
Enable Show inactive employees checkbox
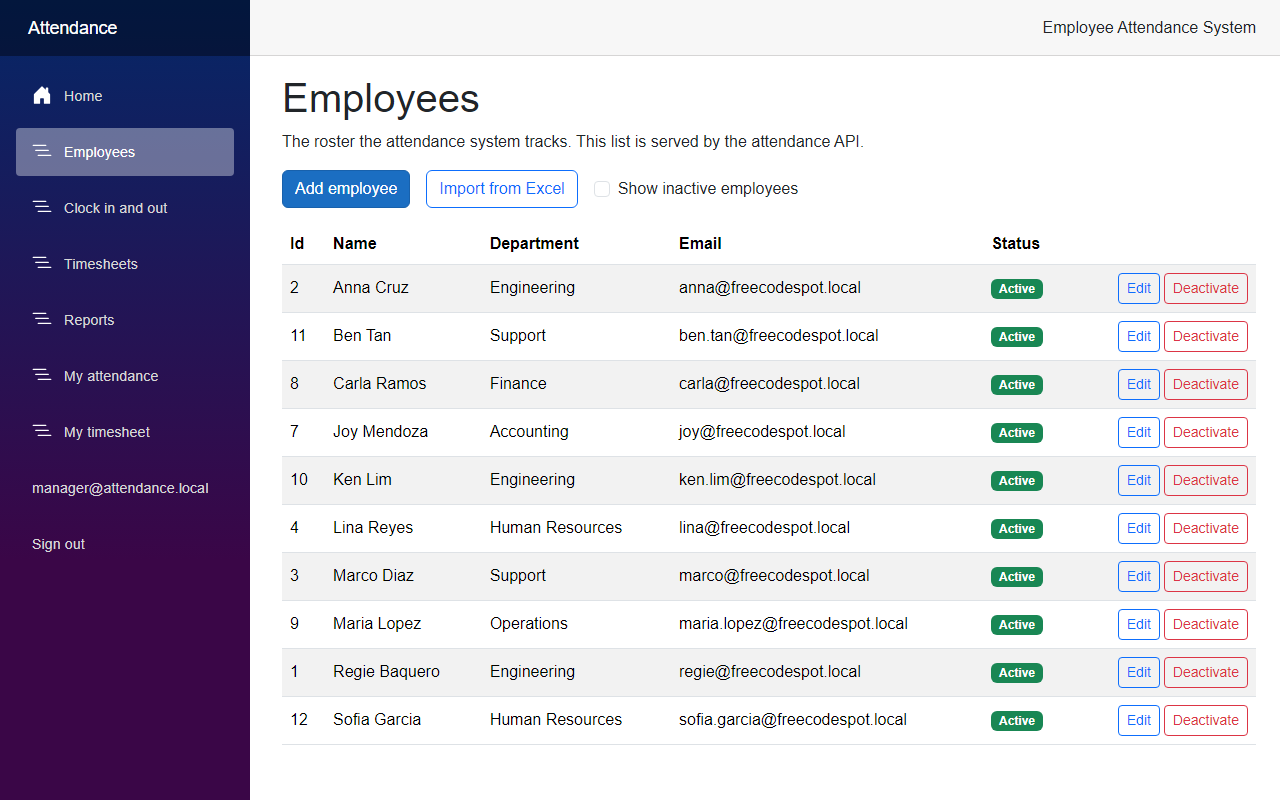click(602, 189)
